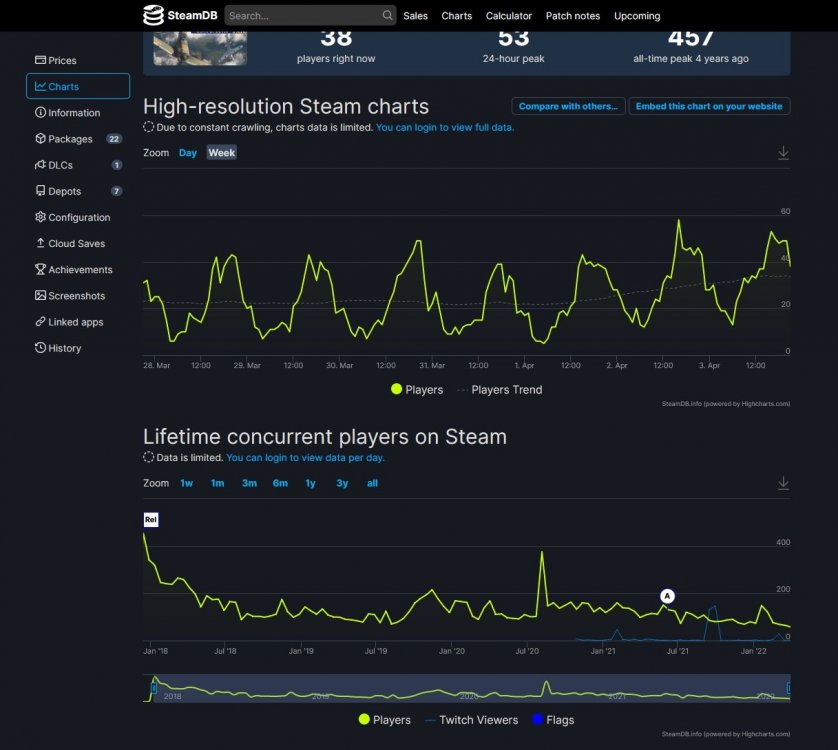Click the SteamDB search field
Image resolution: width=838 pixels, height=750 pixels.
(305, 16)
